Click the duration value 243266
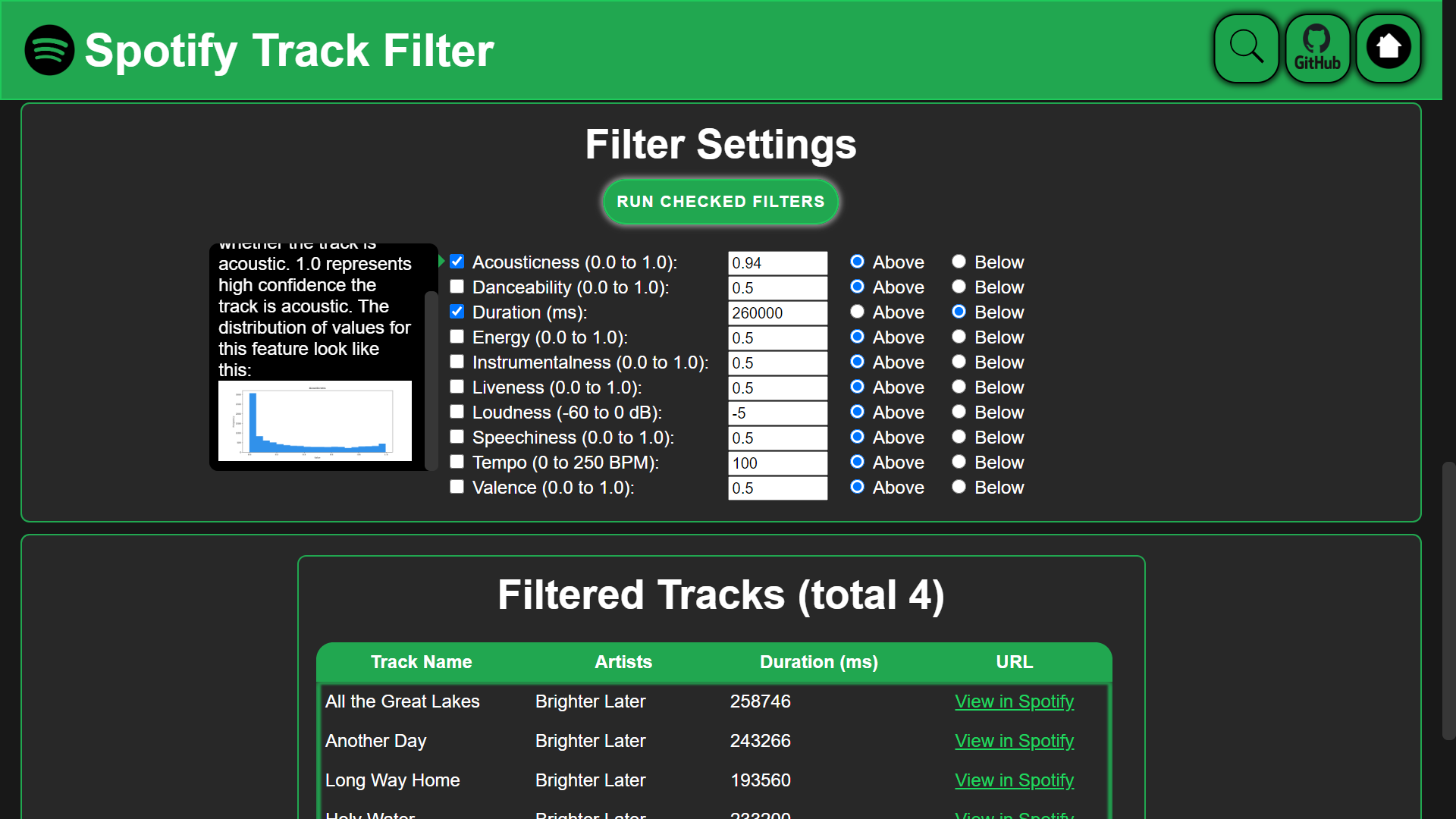Viewport: 1456px width, 819px height. click(x=760, y=741)
